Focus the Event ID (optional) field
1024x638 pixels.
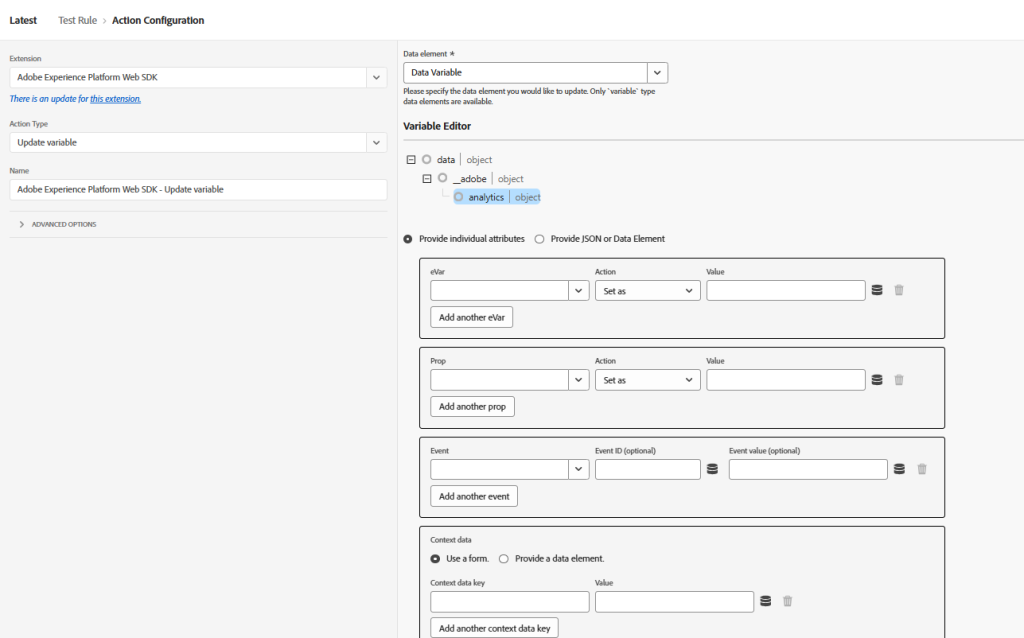click(x=647, y=469)
